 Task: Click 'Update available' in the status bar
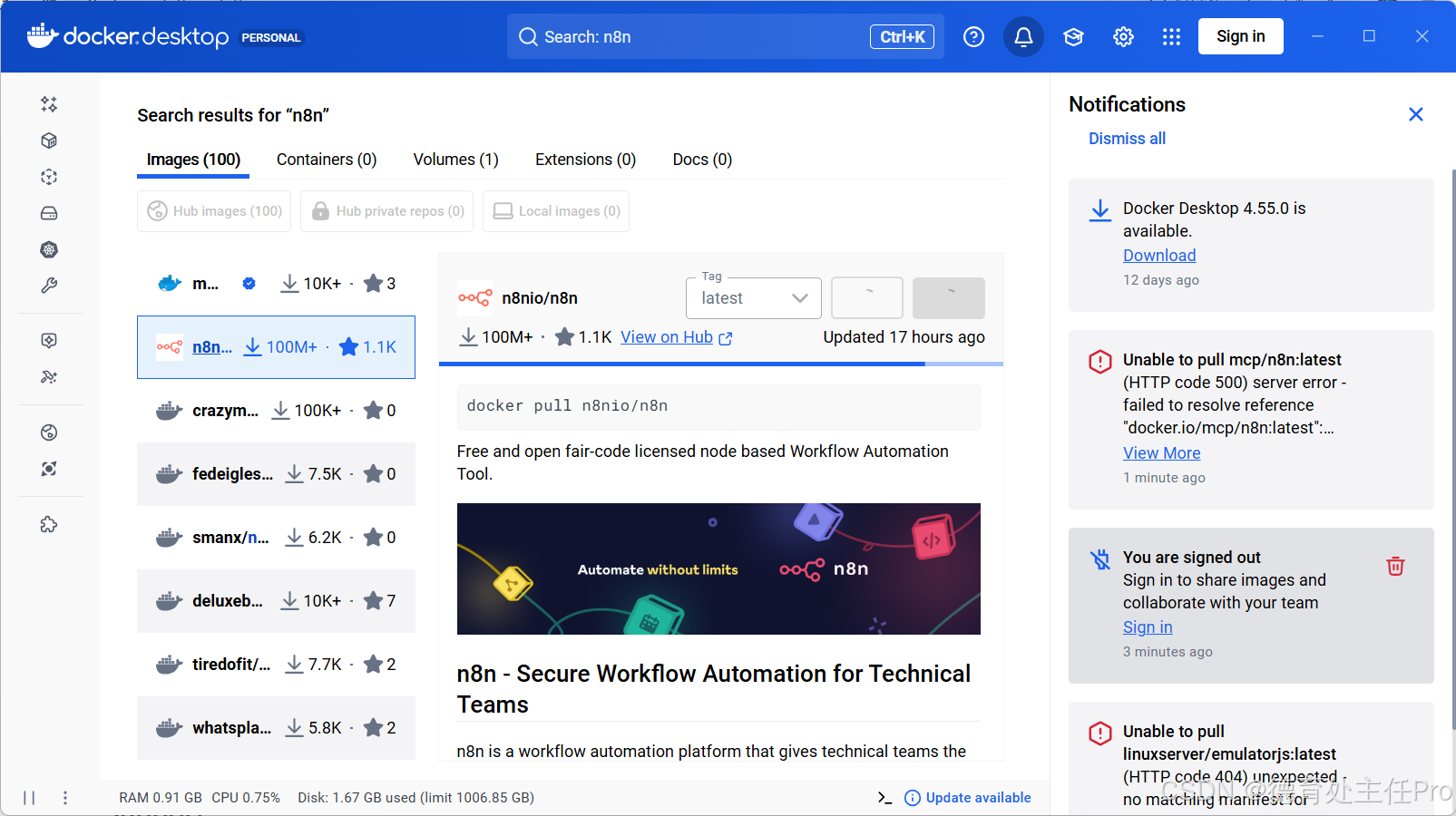pos(968,798)
